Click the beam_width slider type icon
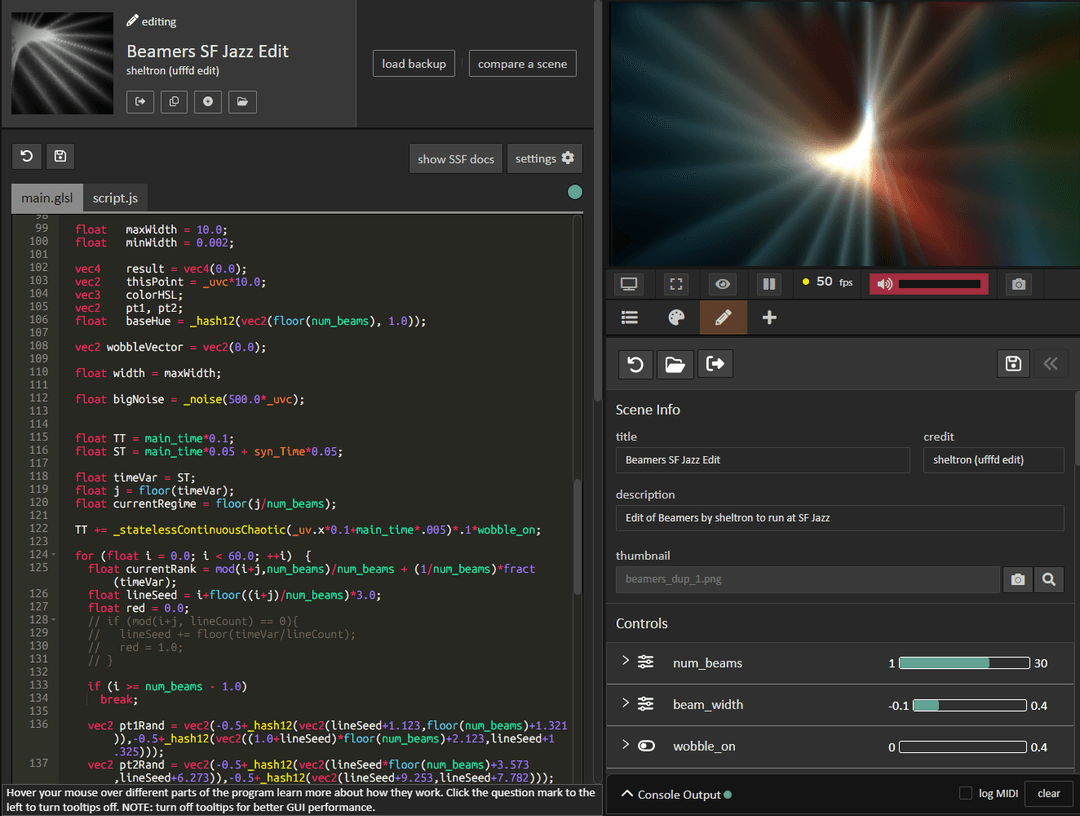This screenshot has width=1080, height=816. tap(646, 704)
